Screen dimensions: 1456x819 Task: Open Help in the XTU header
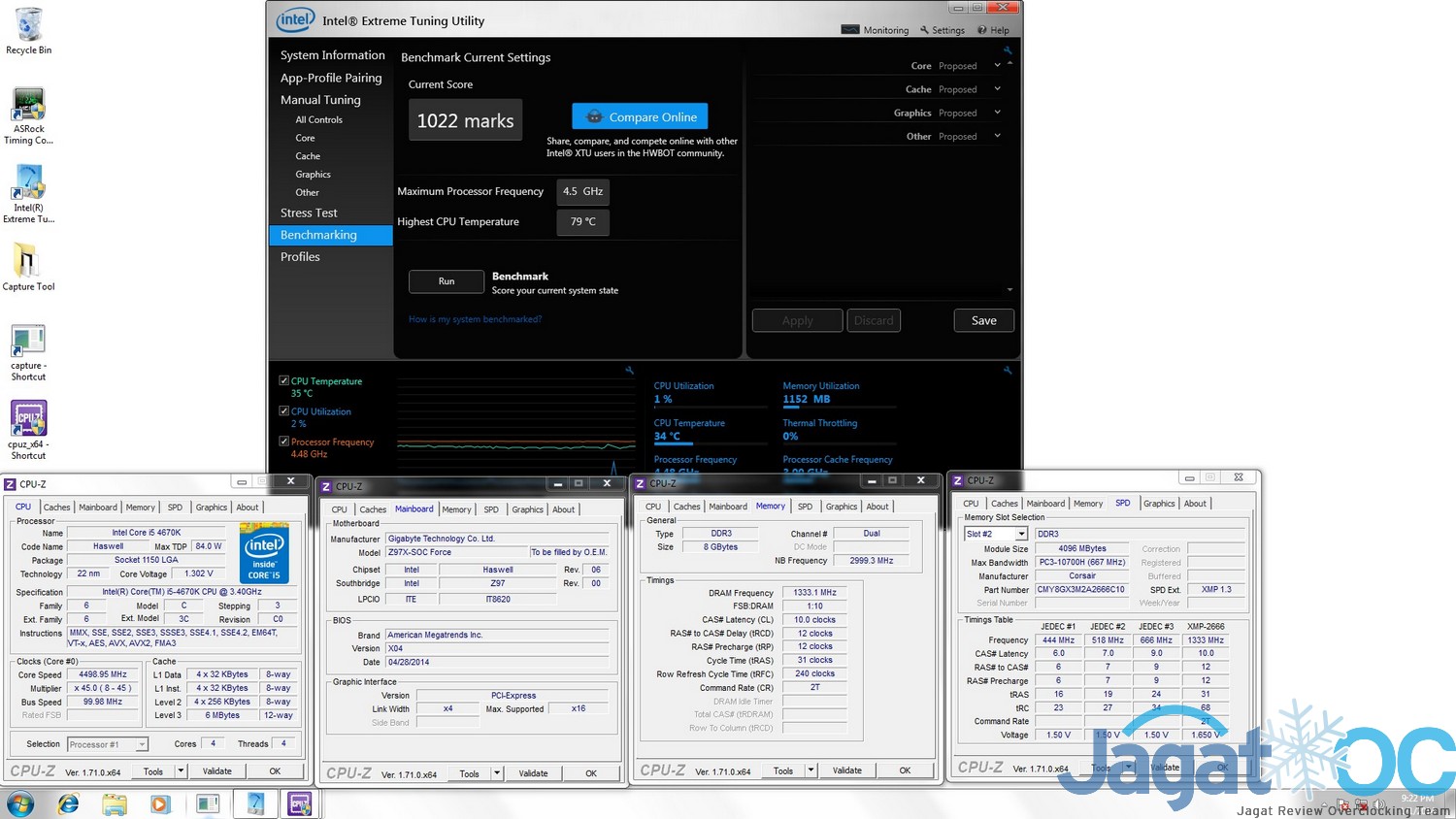point(994,30)
